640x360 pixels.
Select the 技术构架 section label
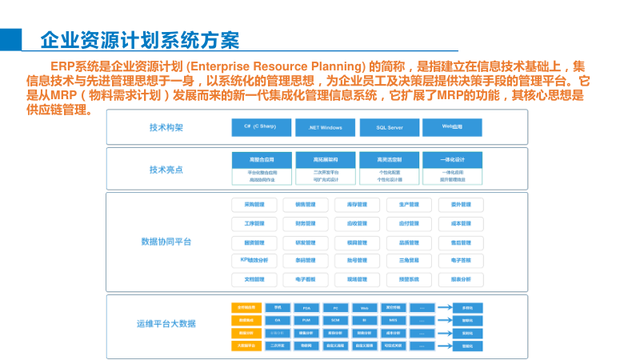166,128
